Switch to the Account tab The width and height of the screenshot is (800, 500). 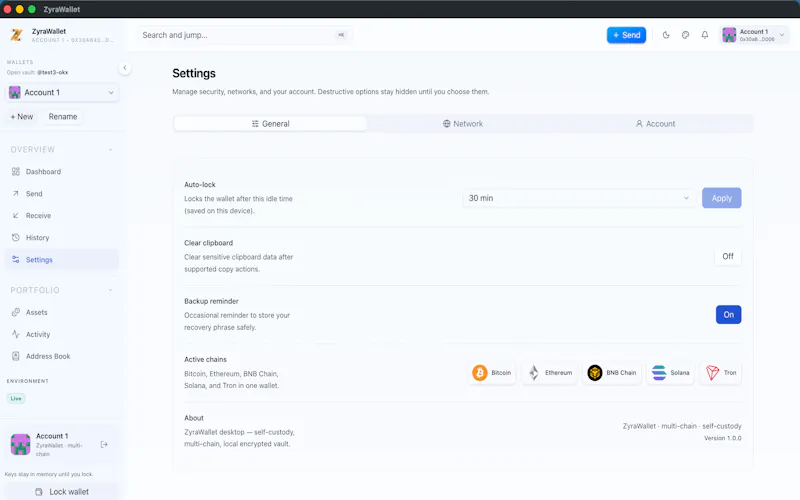(655, 123)
